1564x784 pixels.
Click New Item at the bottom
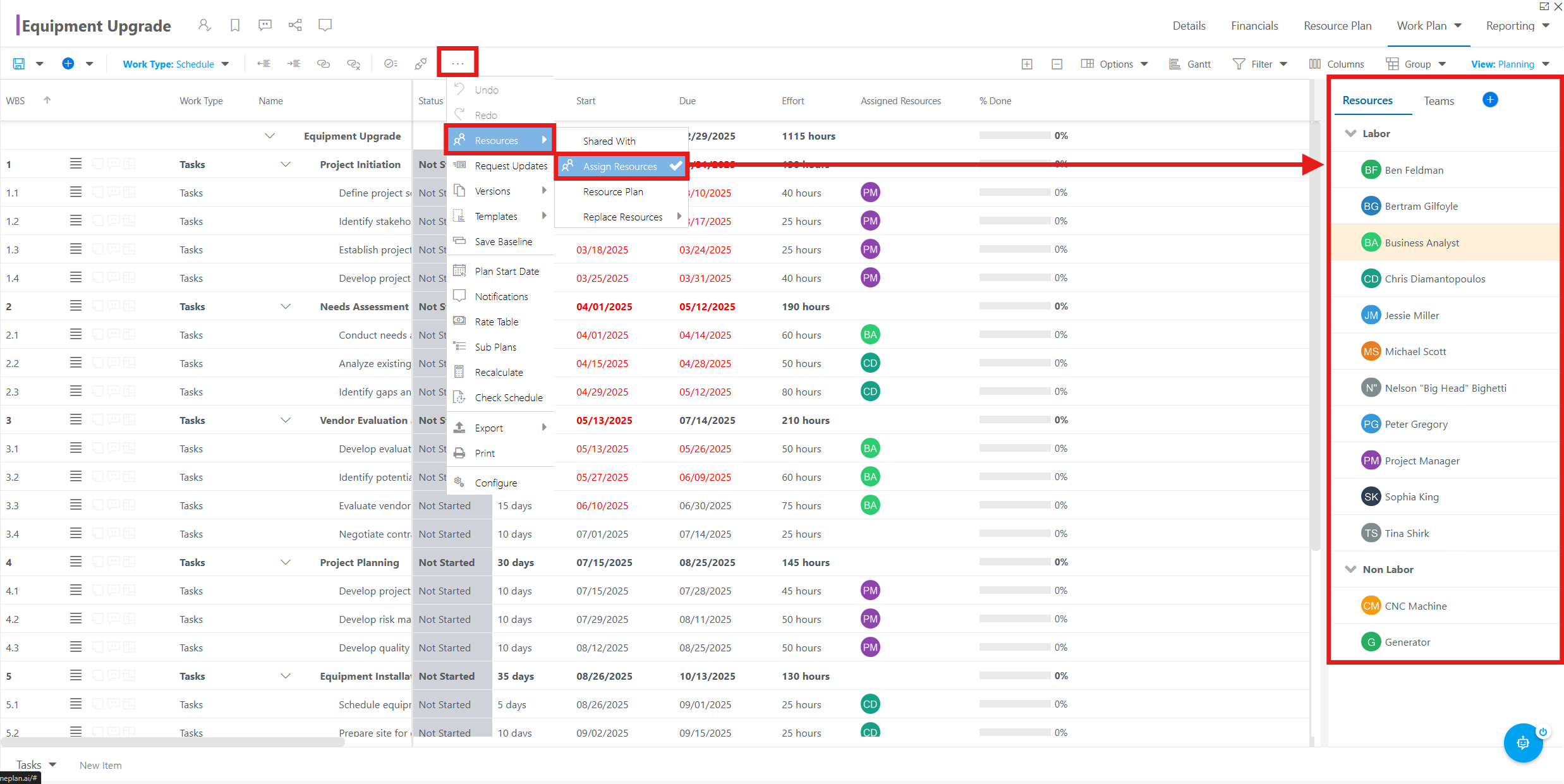pos(100,765)
